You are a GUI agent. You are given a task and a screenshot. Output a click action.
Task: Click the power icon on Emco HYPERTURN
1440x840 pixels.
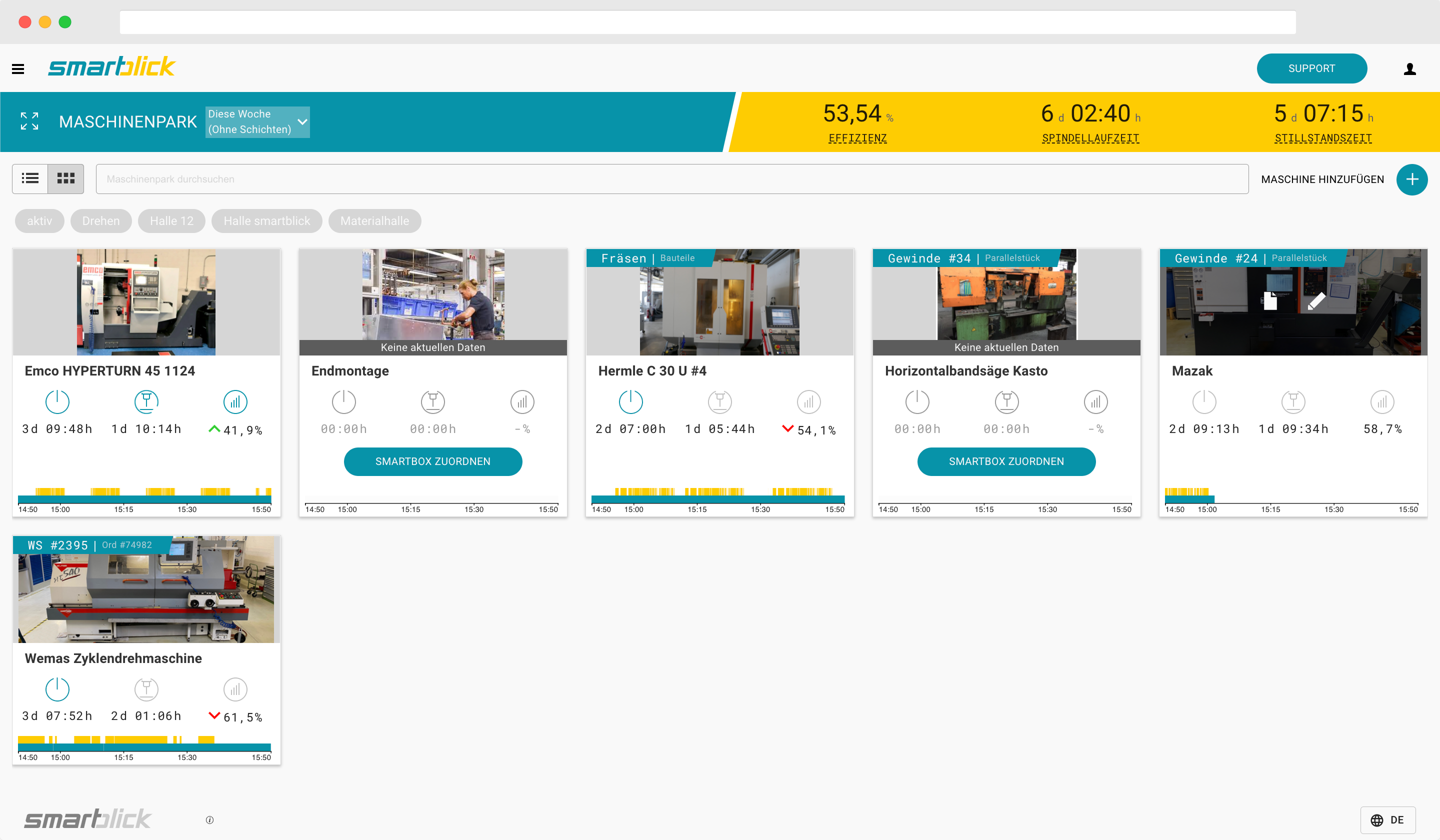coord(57,401)
